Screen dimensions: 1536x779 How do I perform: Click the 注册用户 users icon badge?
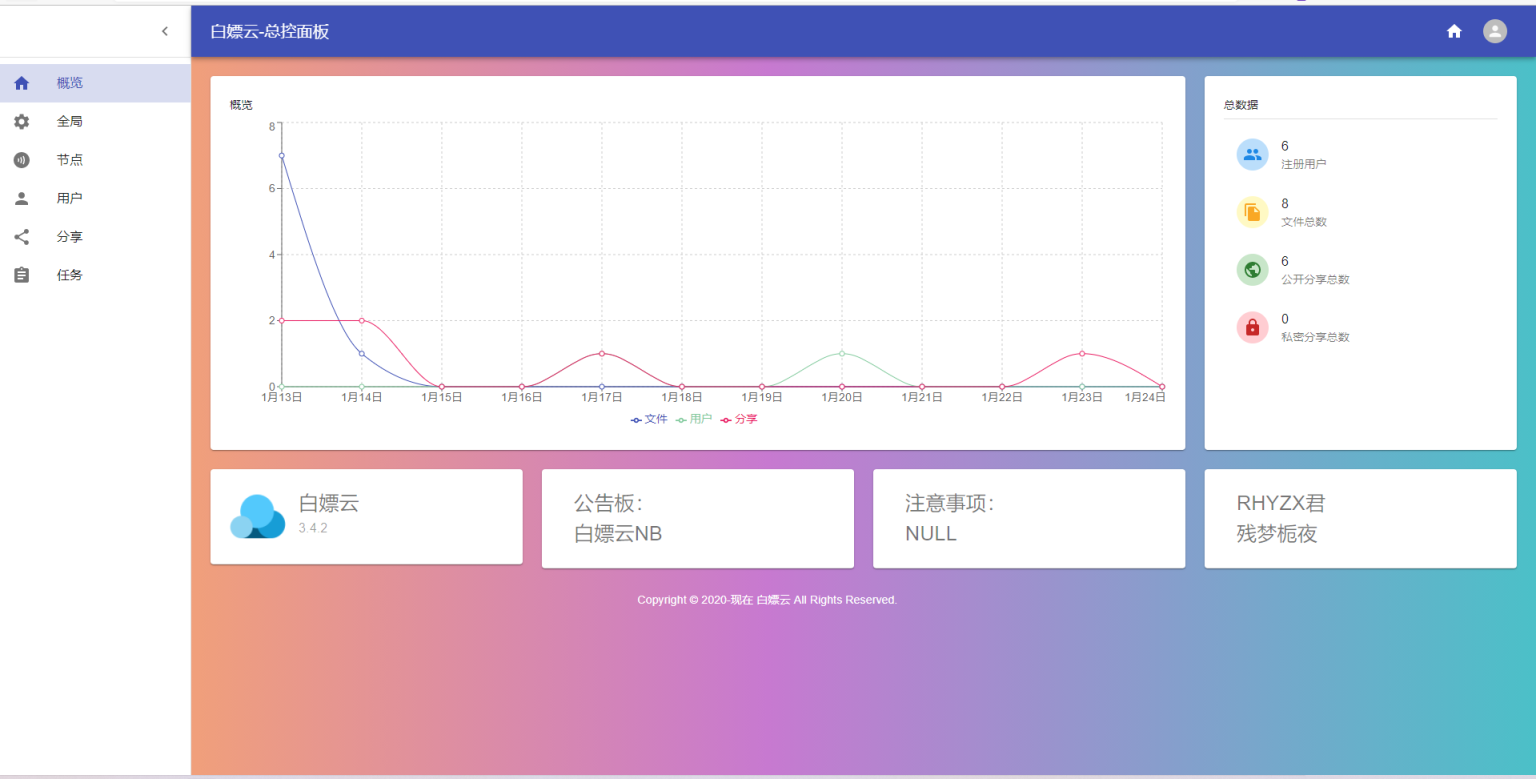[x=1252, y=153]
